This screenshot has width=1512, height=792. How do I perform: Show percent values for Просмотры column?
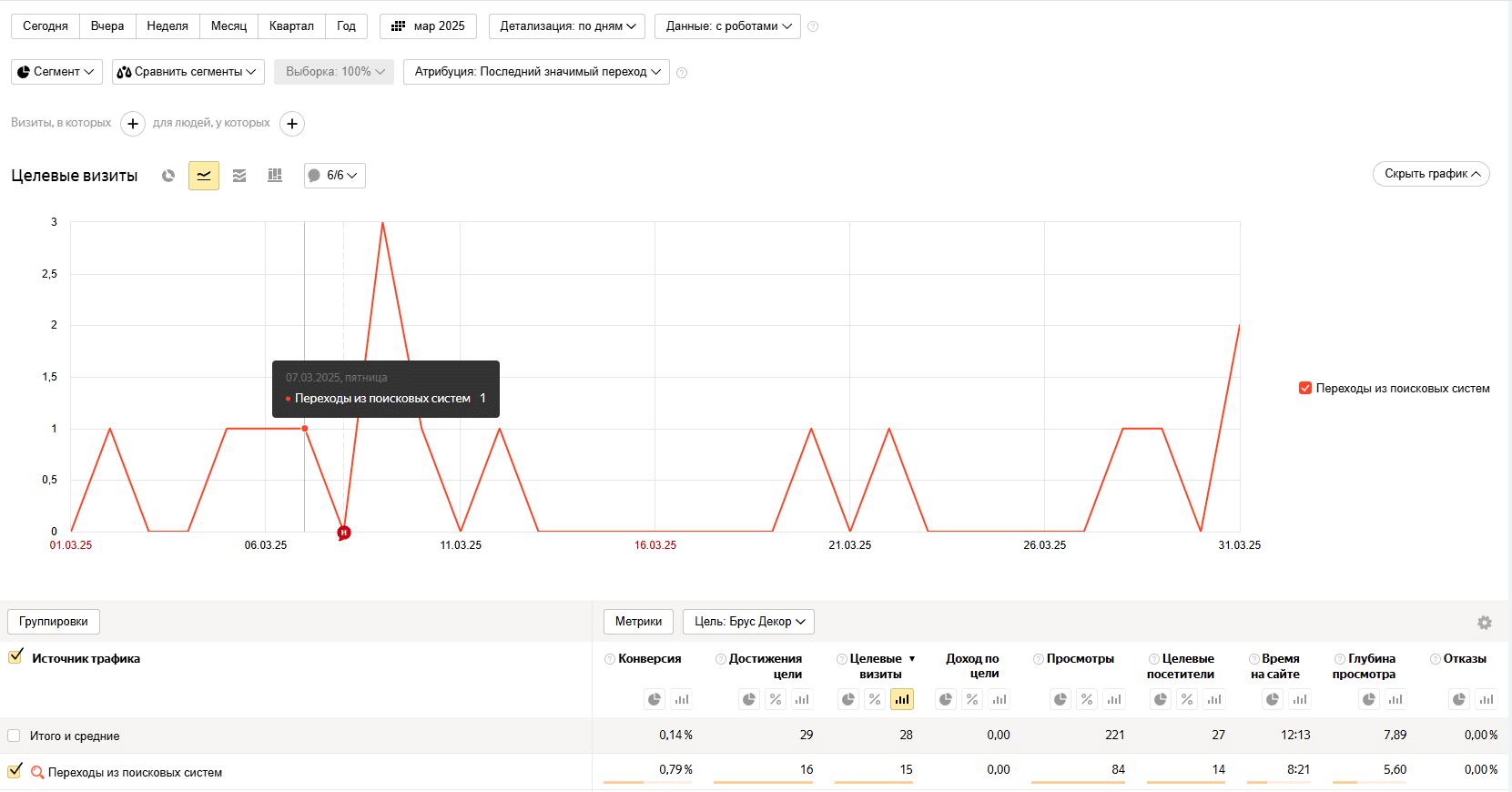[1087, 699]
